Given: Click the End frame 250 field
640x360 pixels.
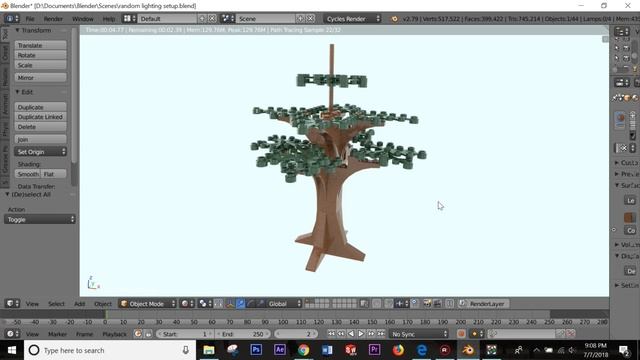Looking at the screenshot, I should (243, 334).
